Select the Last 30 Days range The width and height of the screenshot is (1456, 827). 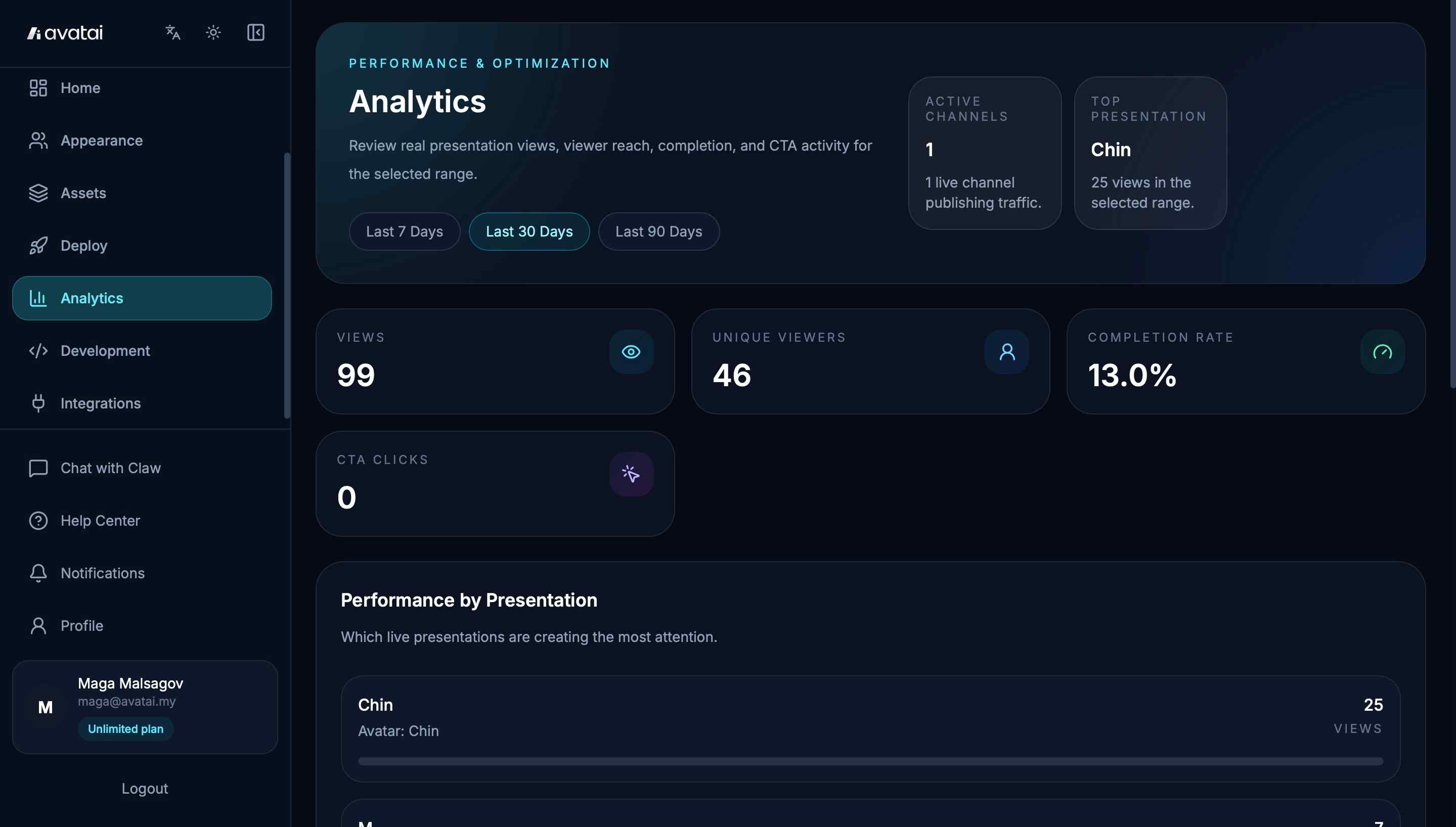pos(529,231)
